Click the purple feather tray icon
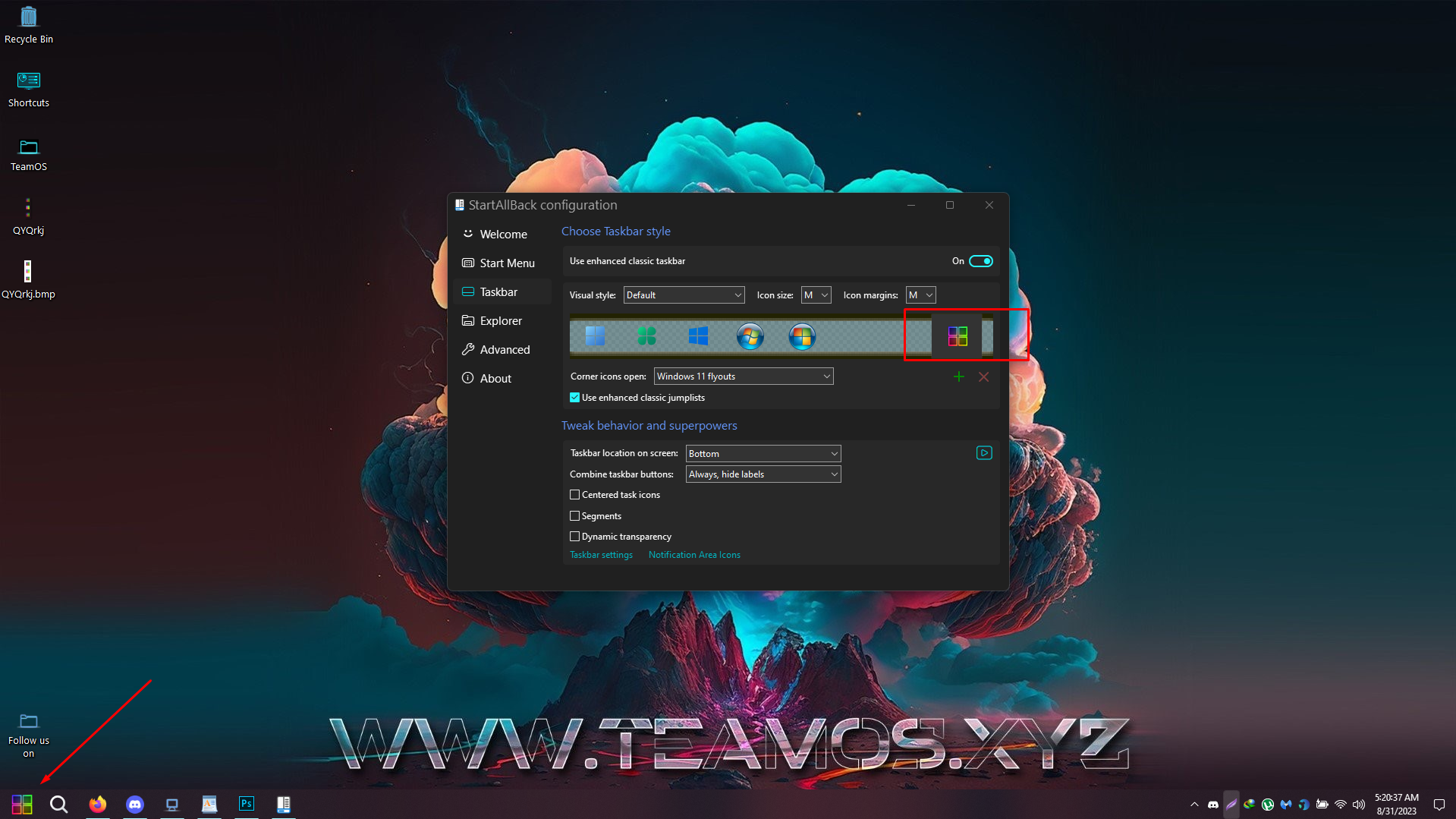 coord(1231,805)
